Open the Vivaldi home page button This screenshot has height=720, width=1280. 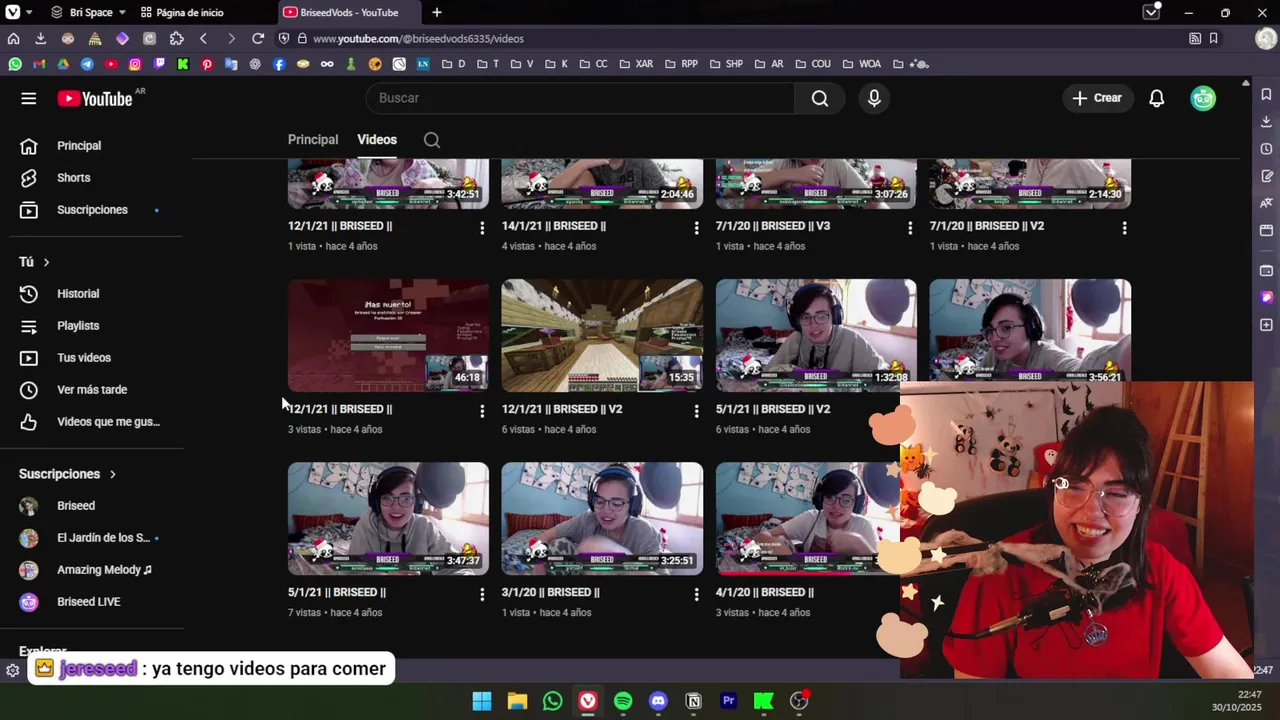pyautogui.click(x=13, y=38)
